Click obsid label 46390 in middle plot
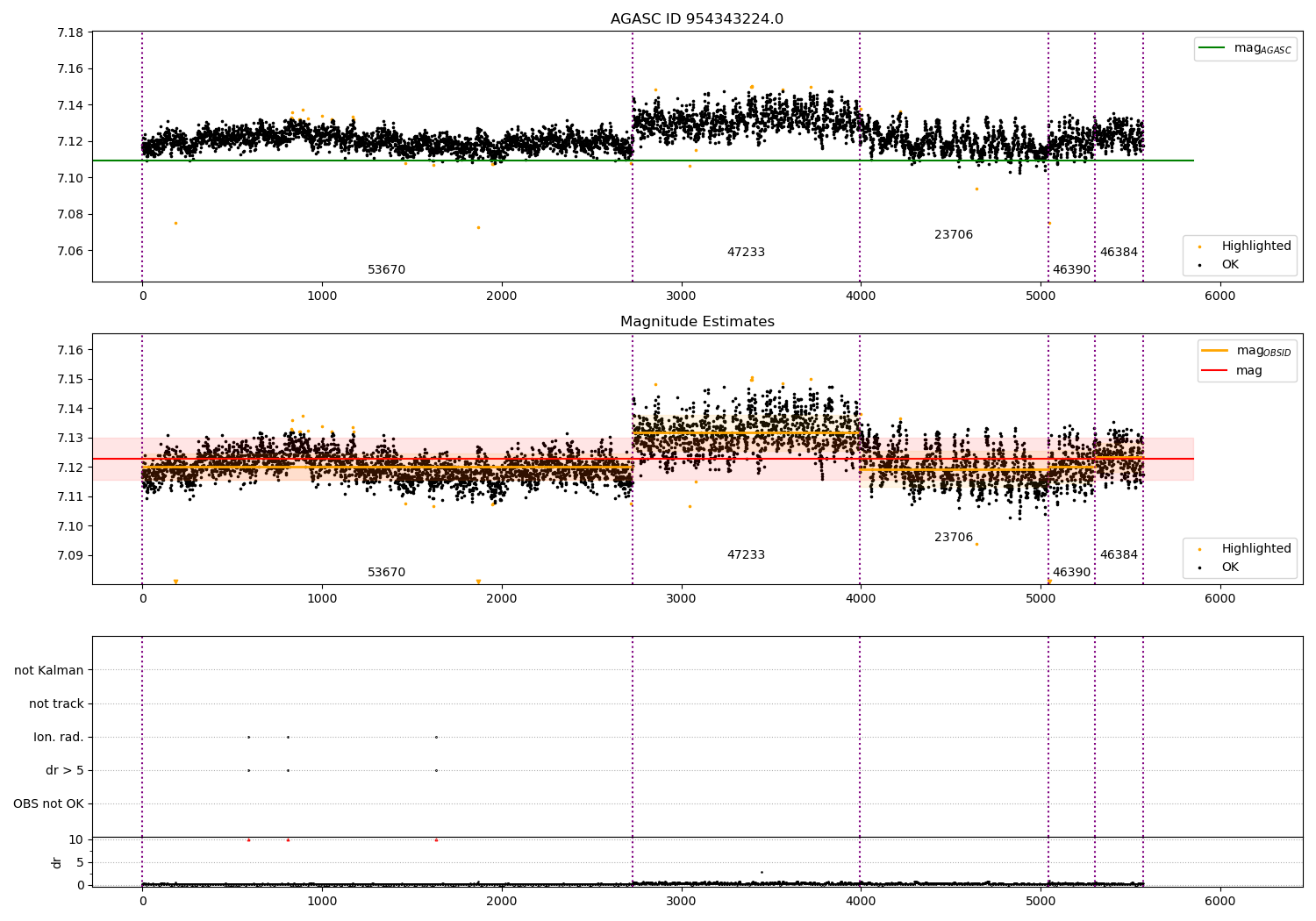This screenshot has width=1316, height=921. [x=1072, y=573]
